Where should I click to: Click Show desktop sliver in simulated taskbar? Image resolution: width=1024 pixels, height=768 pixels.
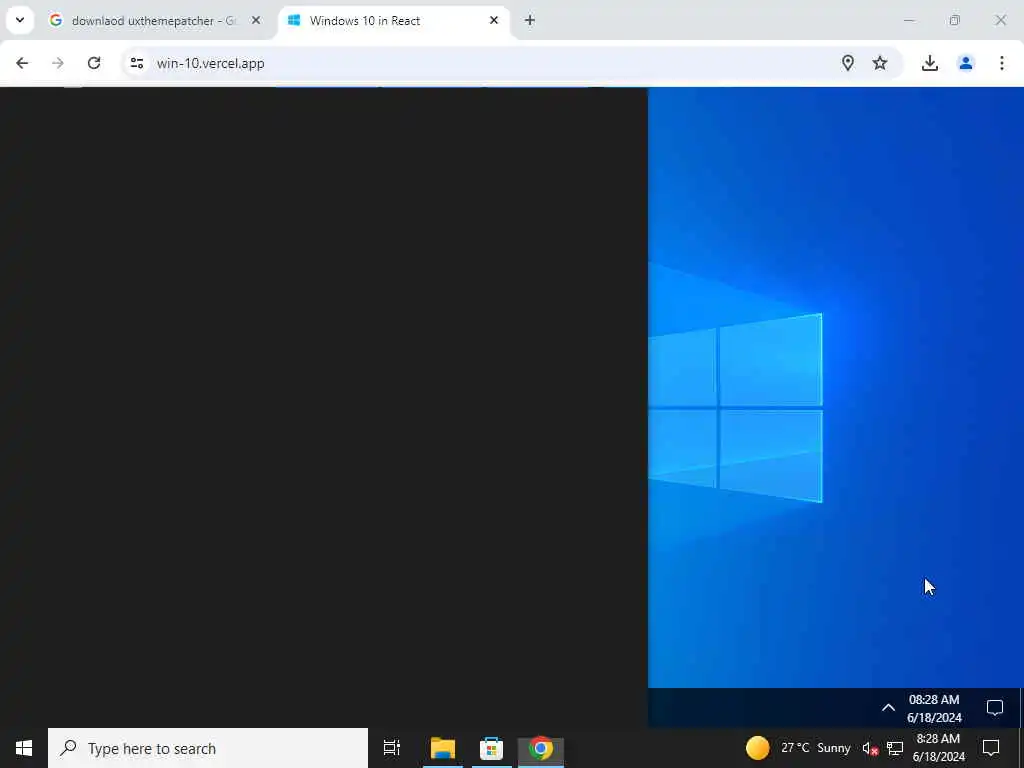pos(1021,707)
